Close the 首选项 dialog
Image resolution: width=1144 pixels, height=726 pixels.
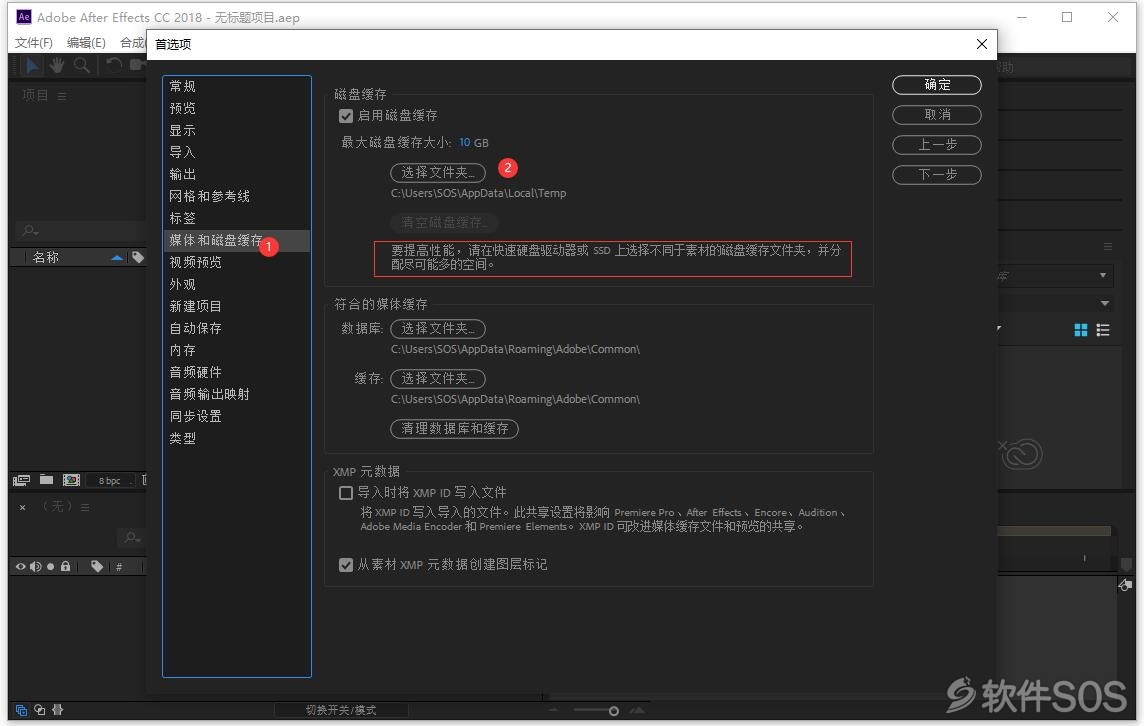pyautogui.click(x=981, y=44)
